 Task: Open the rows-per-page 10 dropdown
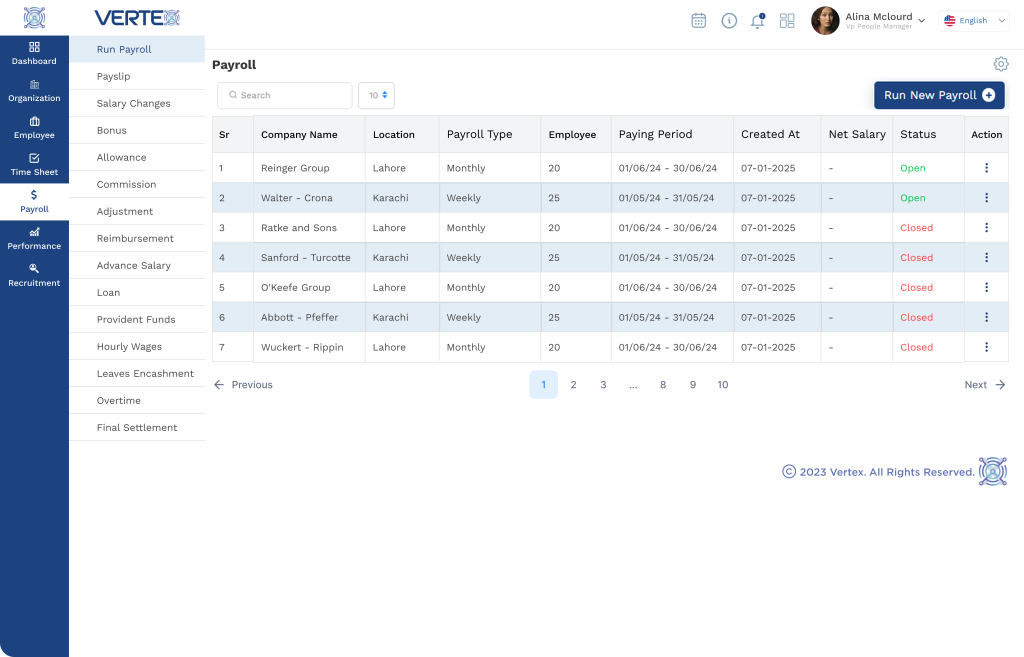coord(376,95)
